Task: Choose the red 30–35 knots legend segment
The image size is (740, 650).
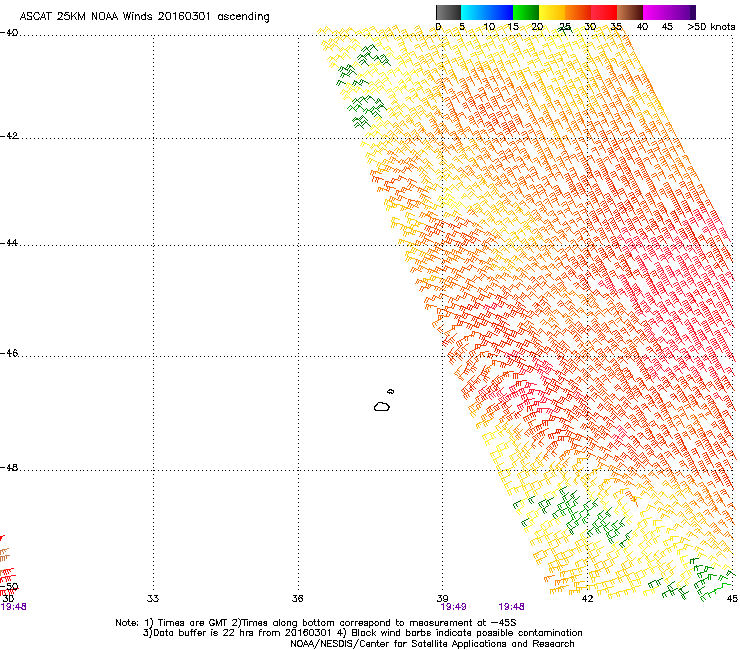Action: click(604, 12)
